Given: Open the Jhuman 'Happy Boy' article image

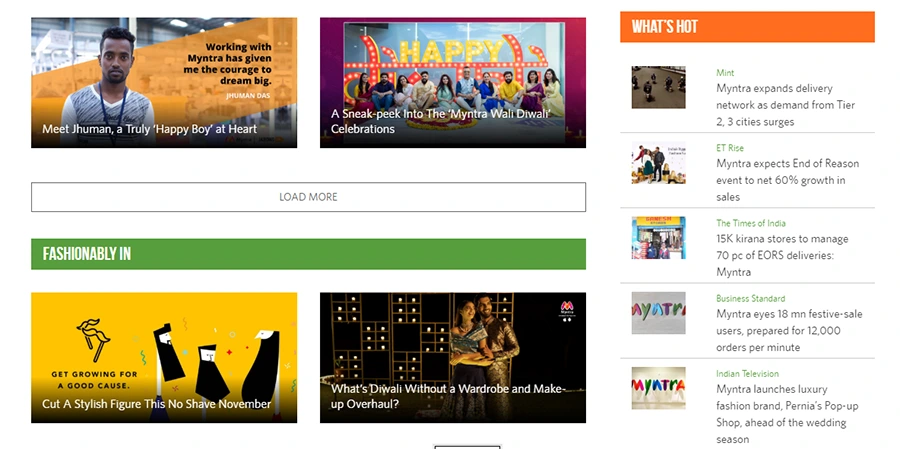Looking at the screenshot, I should tap(163, 70).
